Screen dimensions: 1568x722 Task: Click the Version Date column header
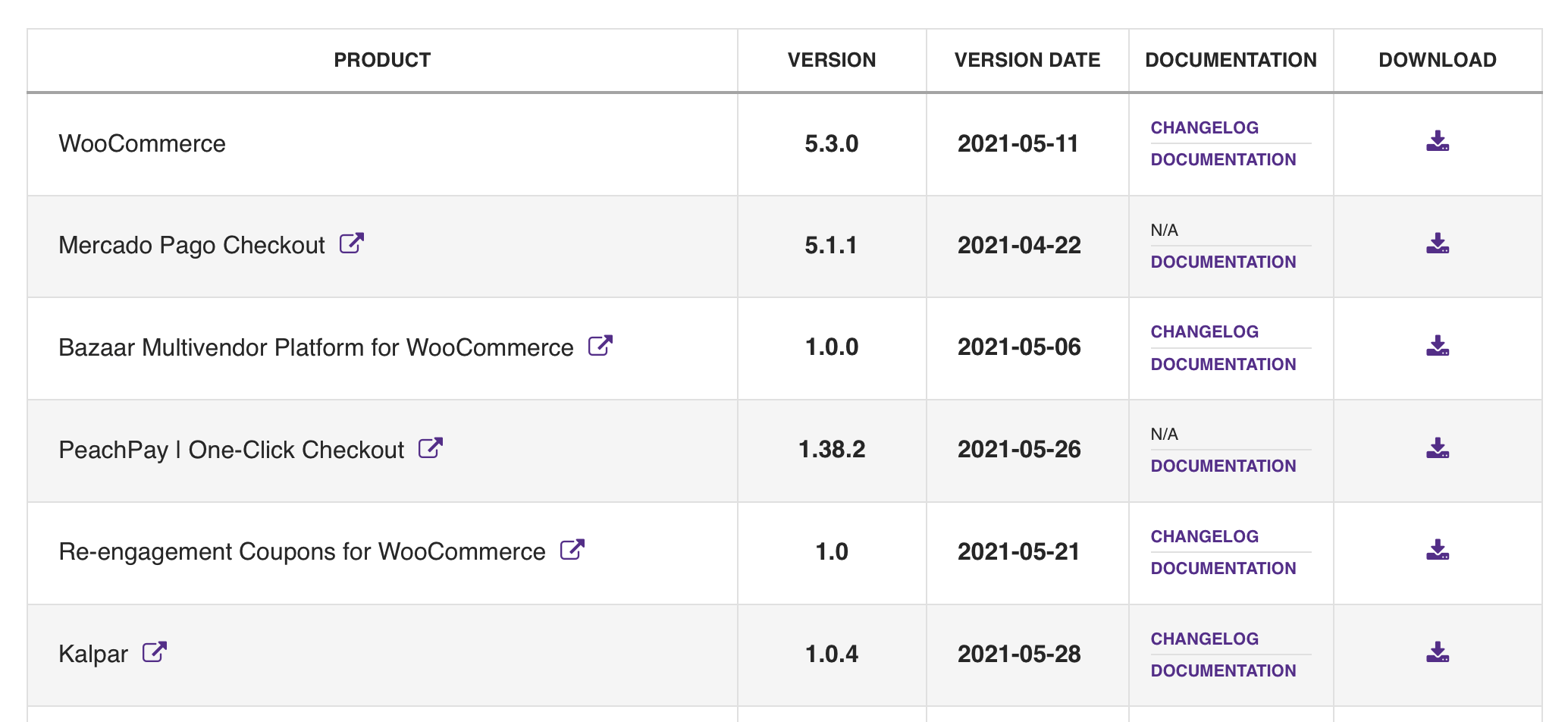pyautogui.click(x=1027, y=60)
